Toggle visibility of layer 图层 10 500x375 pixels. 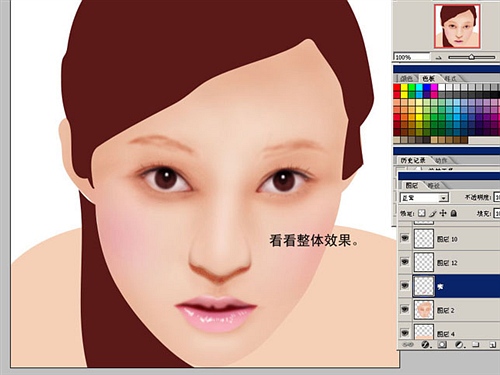tap(405, 238)
